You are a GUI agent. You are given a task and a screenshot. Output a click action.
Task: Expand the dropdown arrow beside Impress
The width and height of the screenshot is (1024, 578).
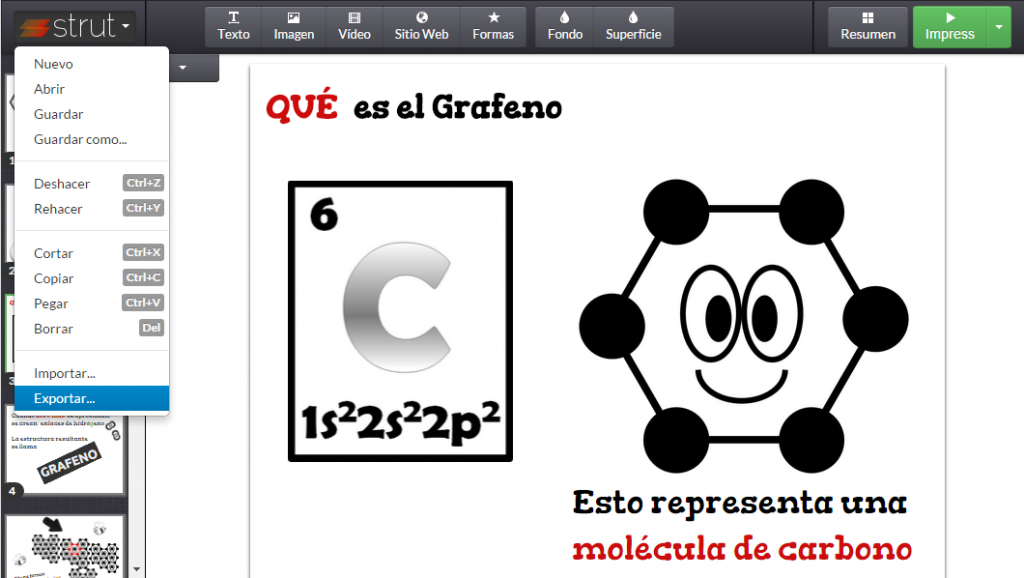999,27
